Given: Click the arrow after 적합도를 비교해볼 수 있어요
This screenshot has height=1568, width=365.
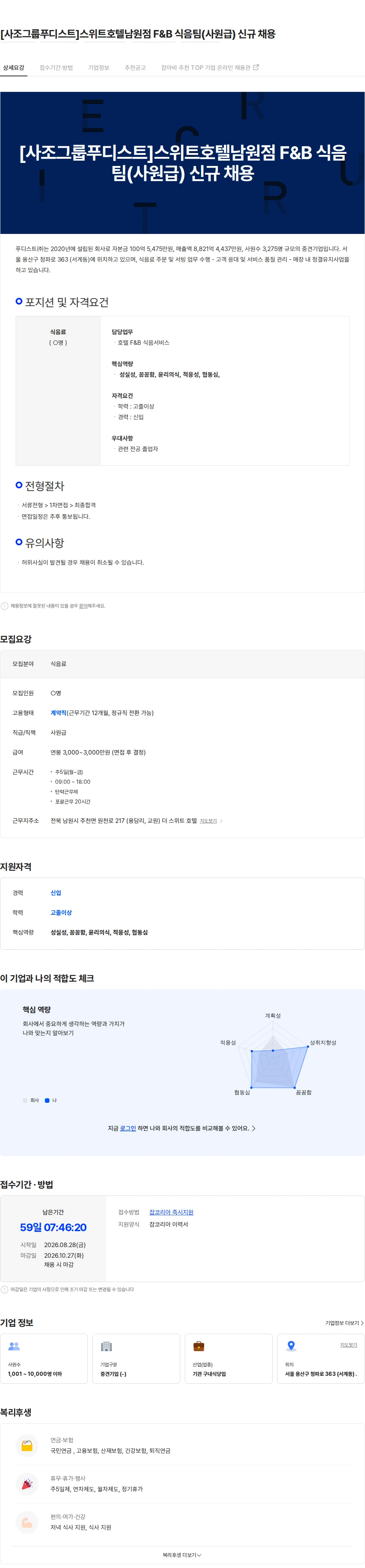Looking at the screenshot, I should pyautogui.click(x=254, y=1128).
